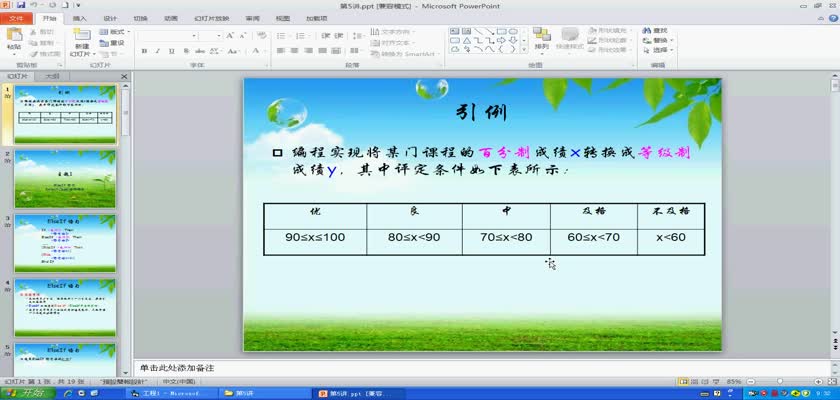
Task: Toggle Italic formatting
Action: tap(156, 51)
